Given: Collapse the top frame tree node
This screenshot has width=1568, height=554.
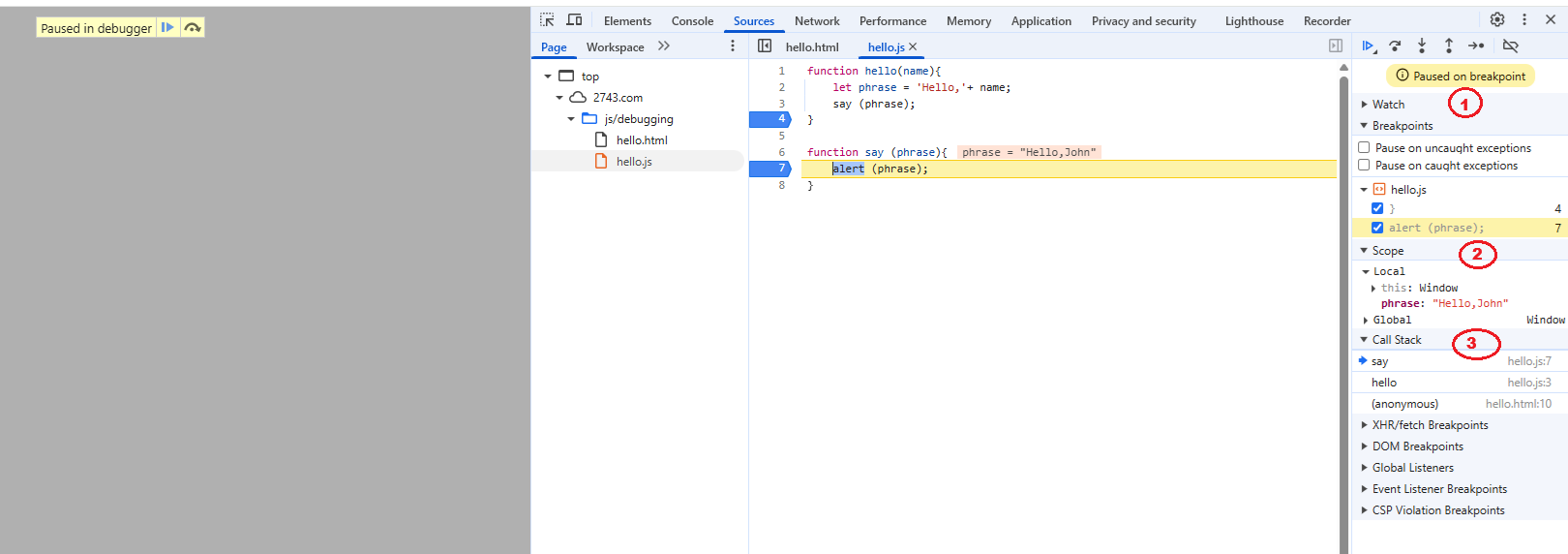Looking at the screenshot, I should (x=548, y=76).
